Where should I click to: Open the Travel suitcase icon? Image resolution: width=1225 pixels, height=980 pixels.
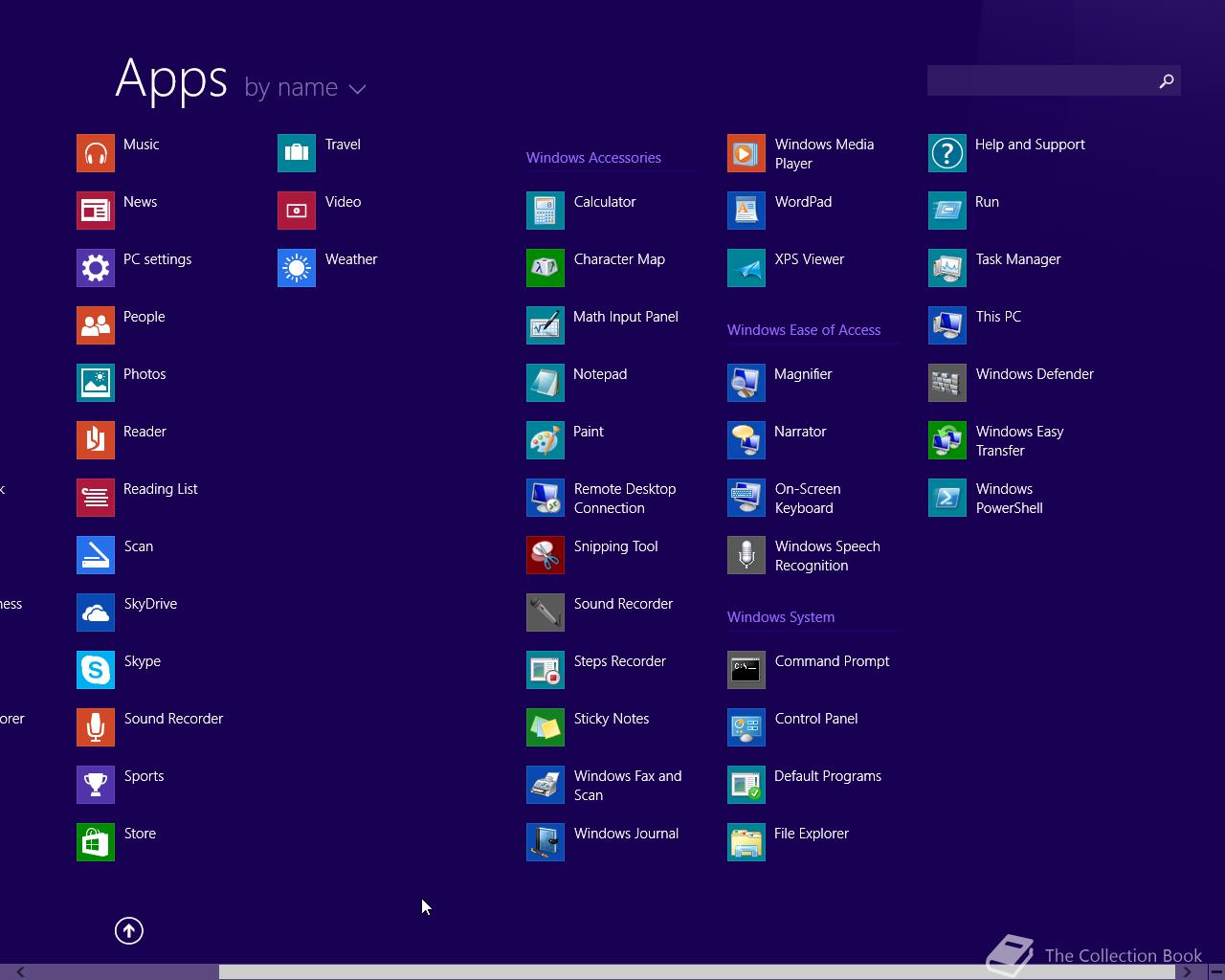coord(297,153)
